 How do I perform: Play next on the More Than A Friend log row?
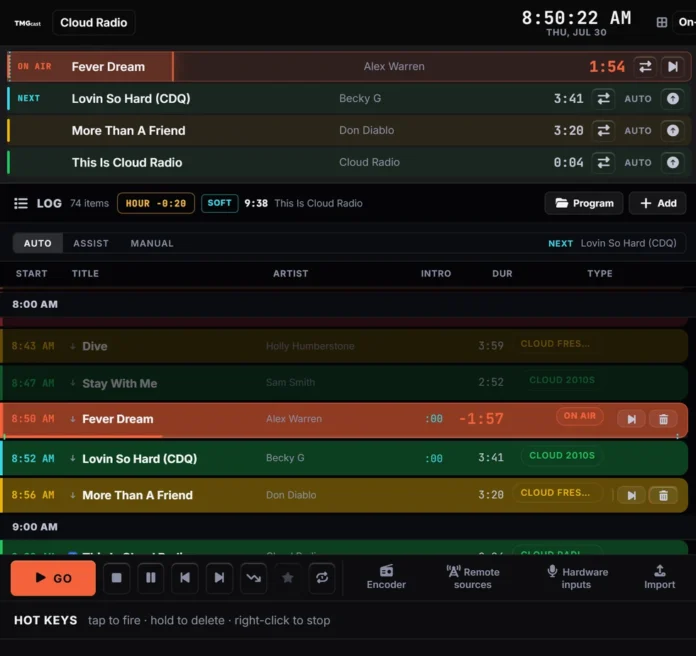[632, 495]
